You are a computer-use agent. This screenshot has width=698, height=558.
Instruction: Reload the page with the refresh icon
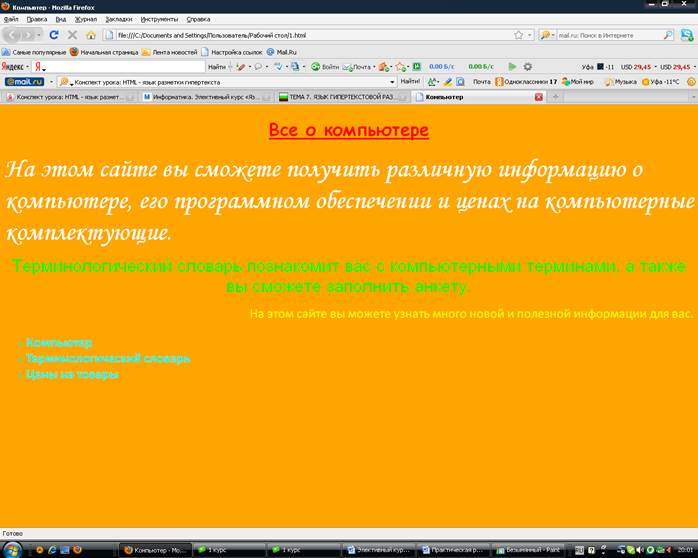pyautogui.click(x=54, y=35)
